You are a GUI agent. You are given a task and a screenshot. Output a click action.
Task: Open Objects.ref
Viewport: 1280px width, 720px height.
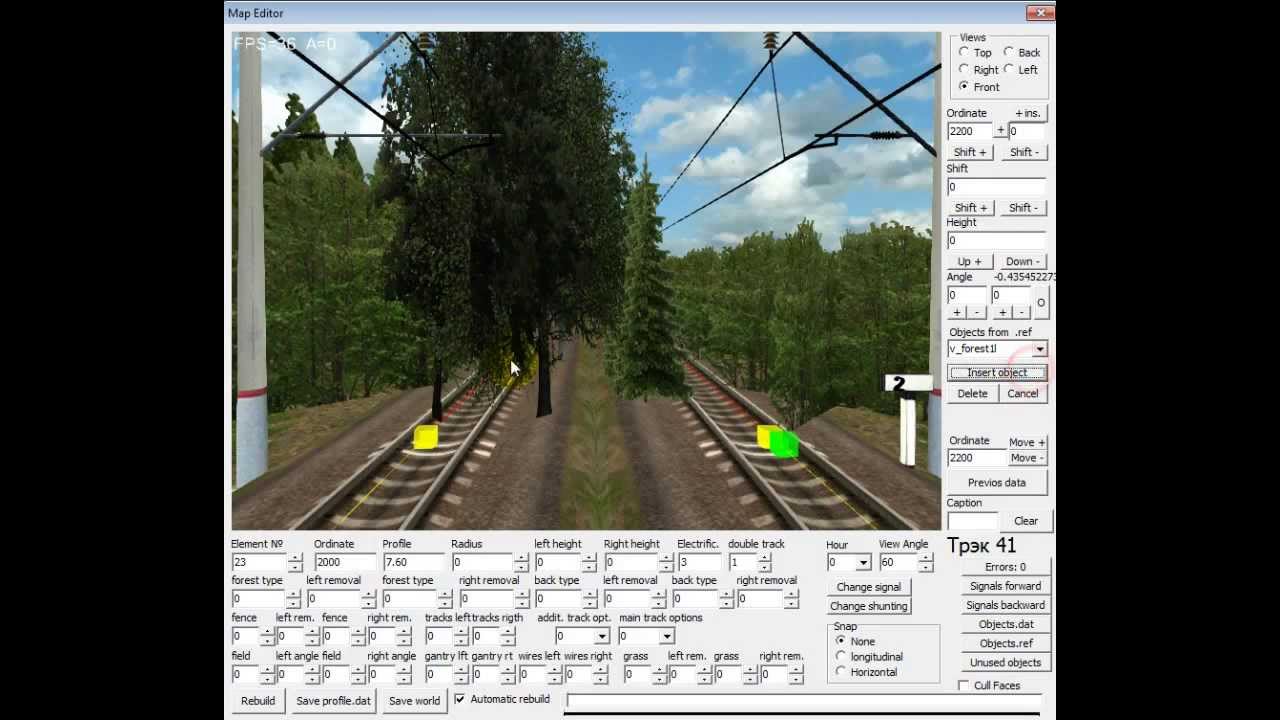pyautogui.click(x=1006, y=643)
